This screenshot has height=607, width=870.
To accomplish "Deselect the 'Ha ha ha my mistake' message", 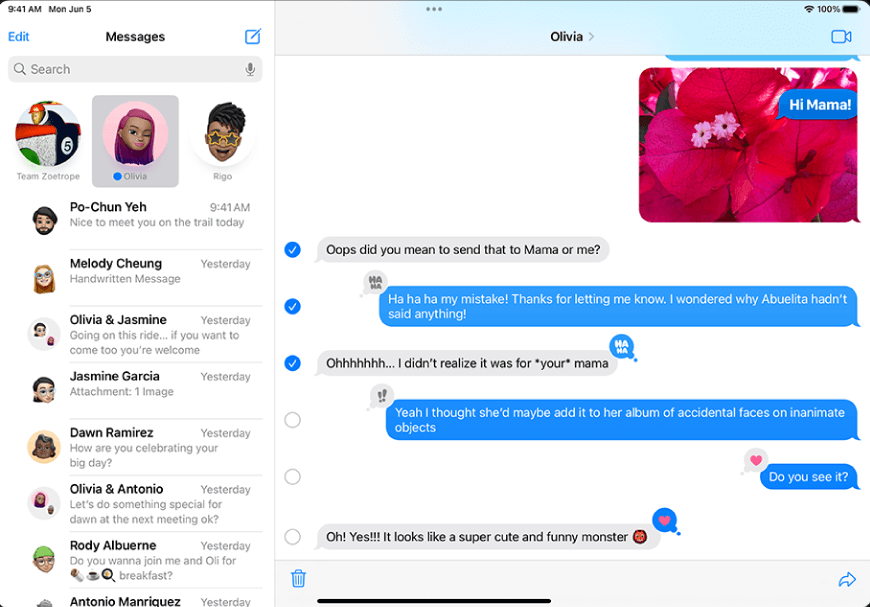I will click(x=292, y=306).
